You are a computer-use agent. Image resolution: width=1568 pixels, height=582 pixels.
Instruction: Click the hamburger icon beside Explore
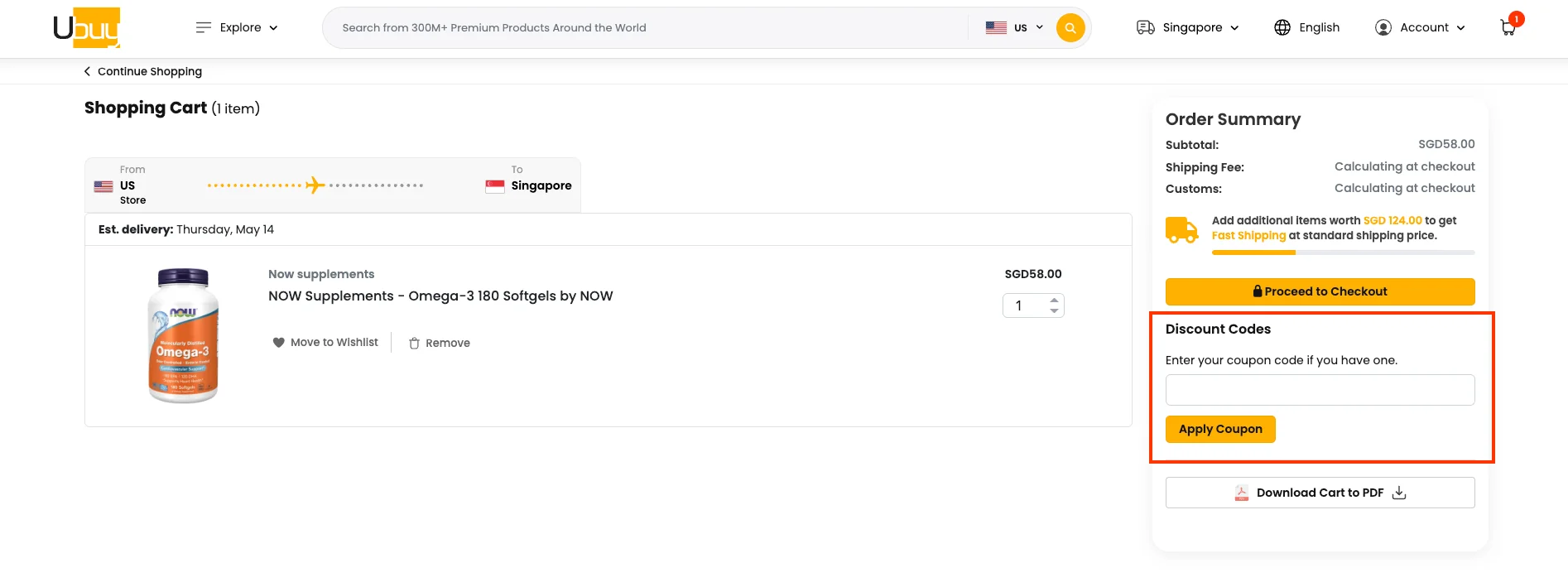click(204, 27)
